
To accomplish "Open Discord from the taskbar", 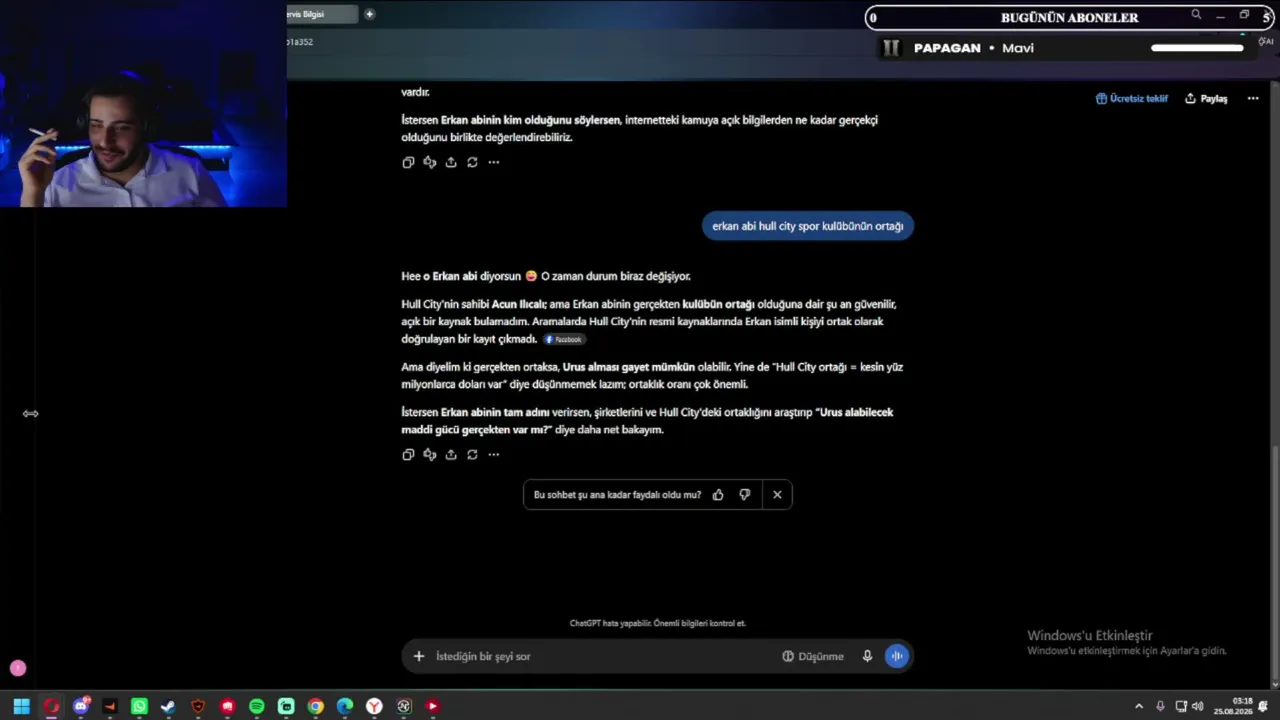I will (81, 707).
